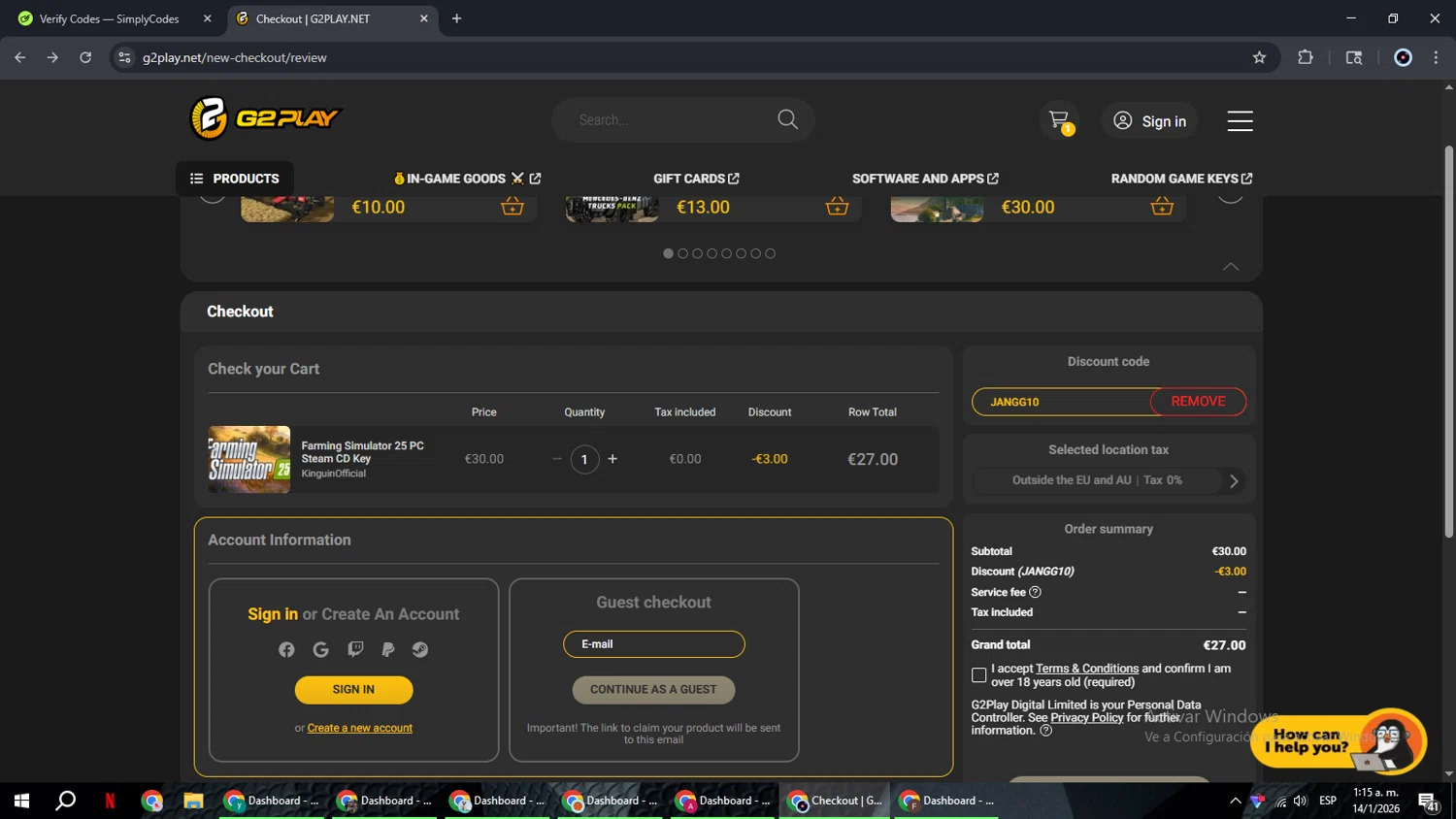Click Service fee help question icon
This screenshot has height=819, width=1456.
tap(1035, 592)
